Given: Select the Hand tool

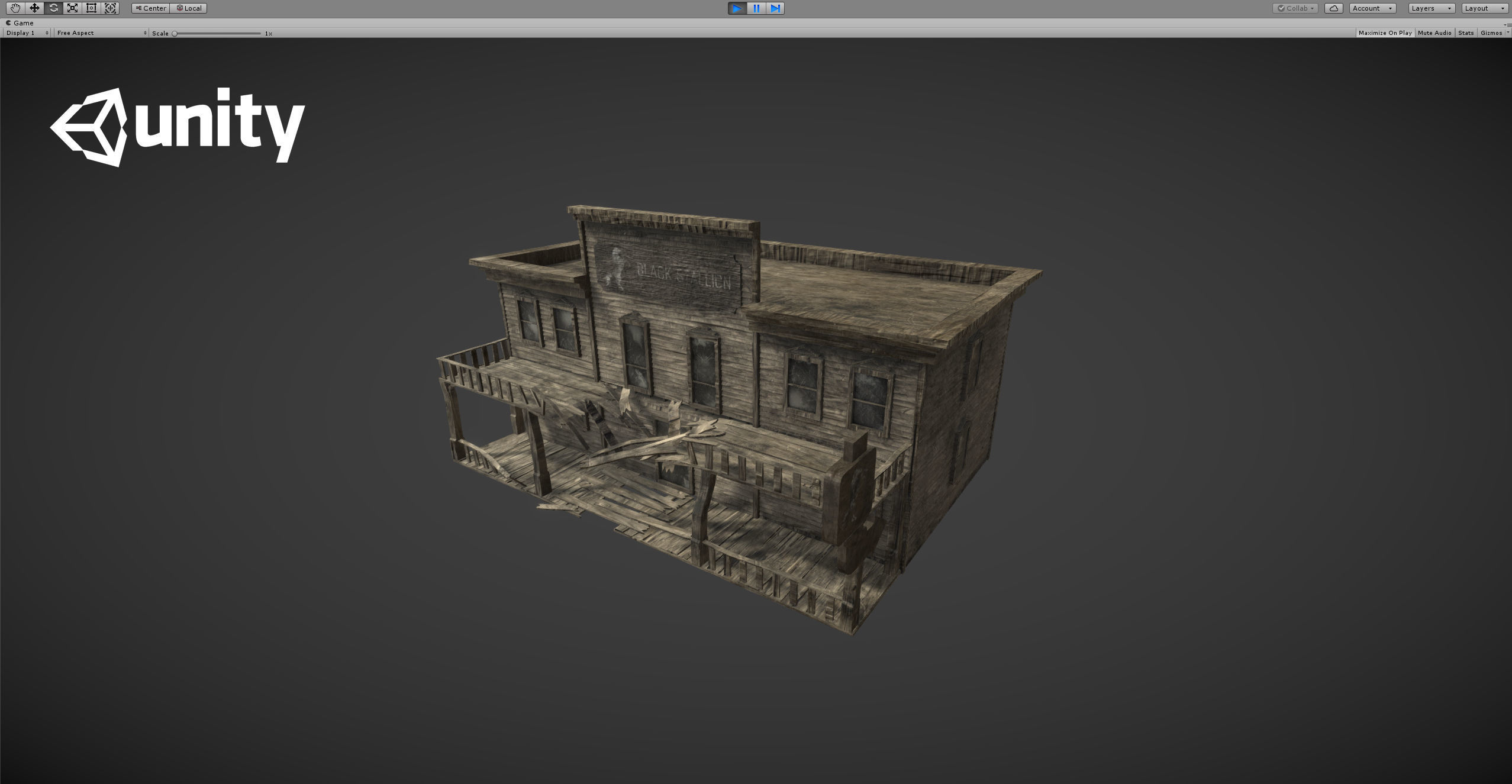Looking at the screenshot, I should tap(15, 8).
